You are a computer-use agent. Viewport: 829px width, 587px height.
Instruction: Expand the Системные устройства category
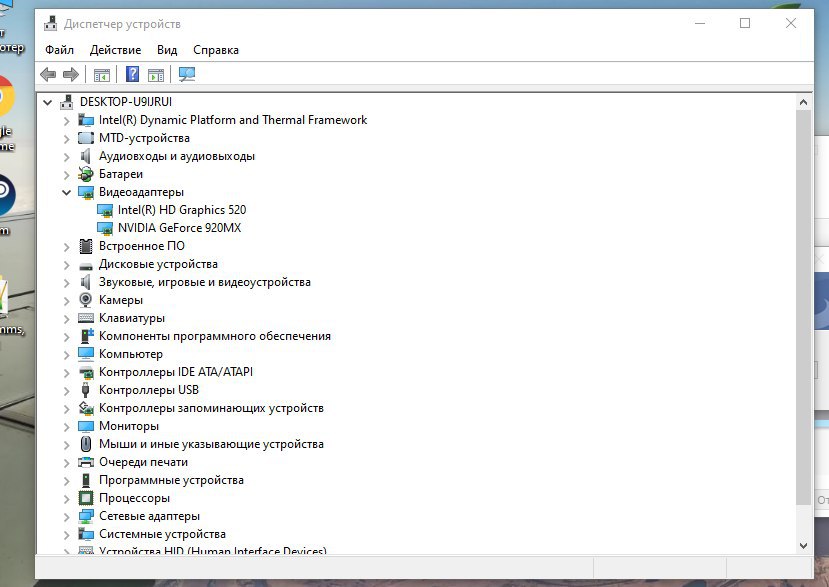coord(66,535)
